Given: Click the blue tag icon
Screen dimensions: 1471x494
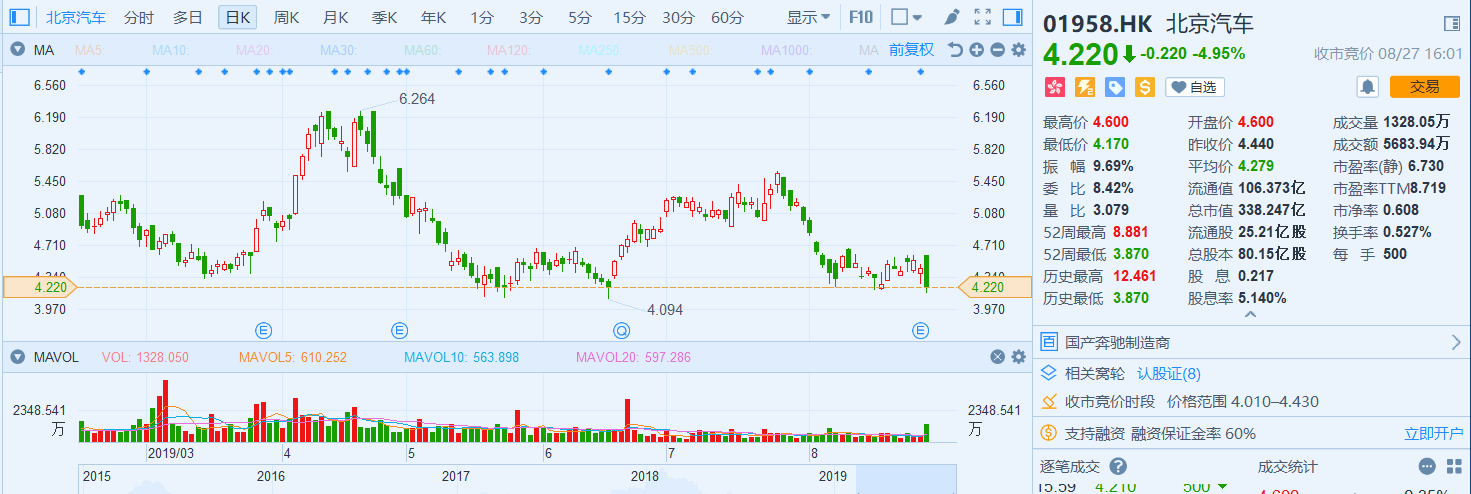Looking at the screenshot, I should 1115,87.
